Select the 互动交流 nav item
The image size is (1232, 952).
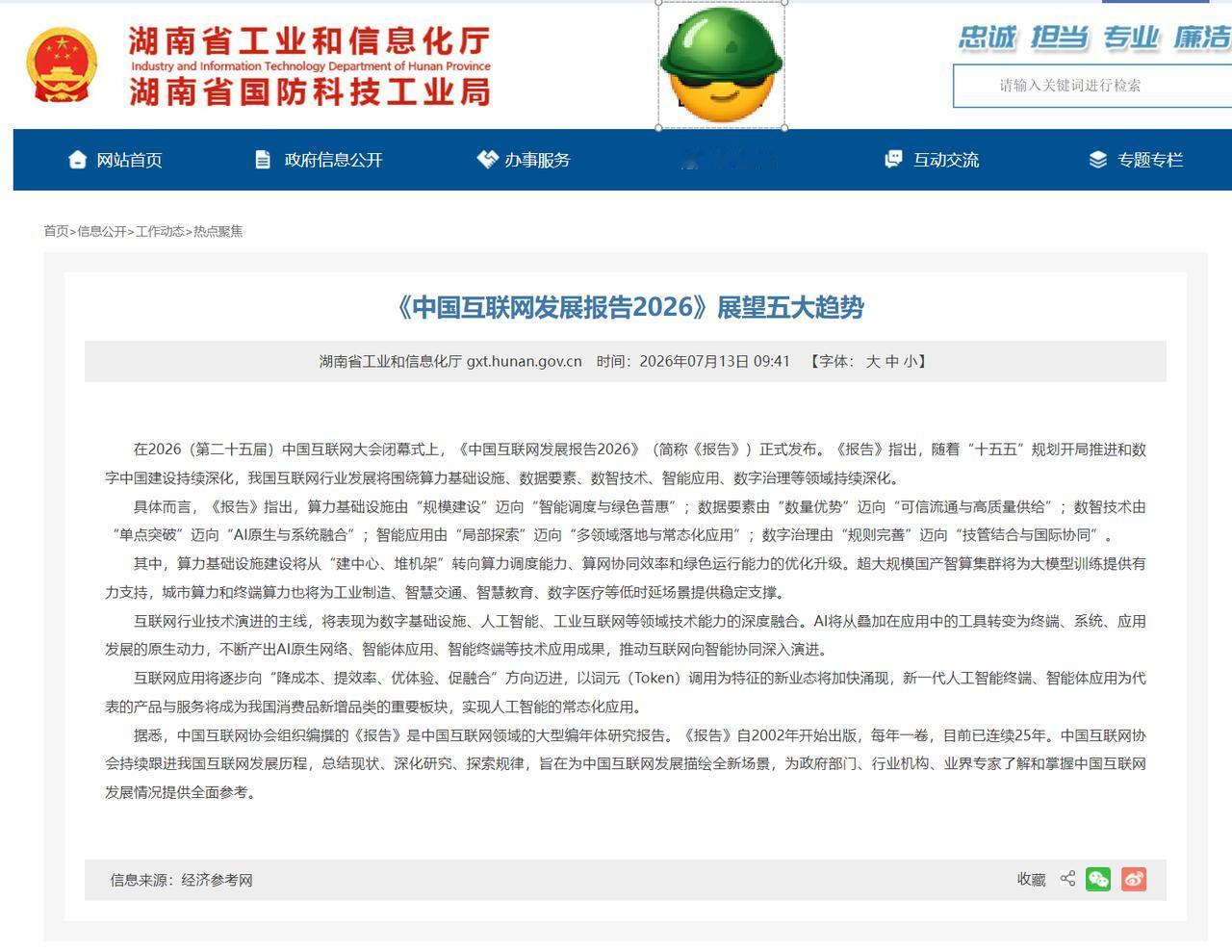(x=932, y=160)
